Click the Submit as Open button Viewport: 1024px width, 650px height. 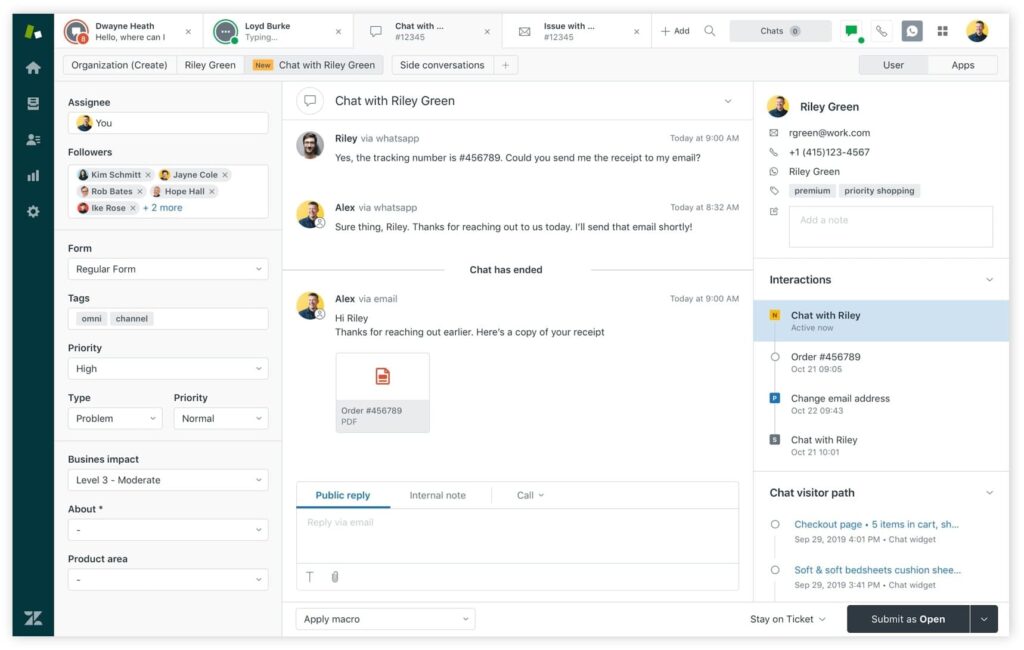[908, 619]
